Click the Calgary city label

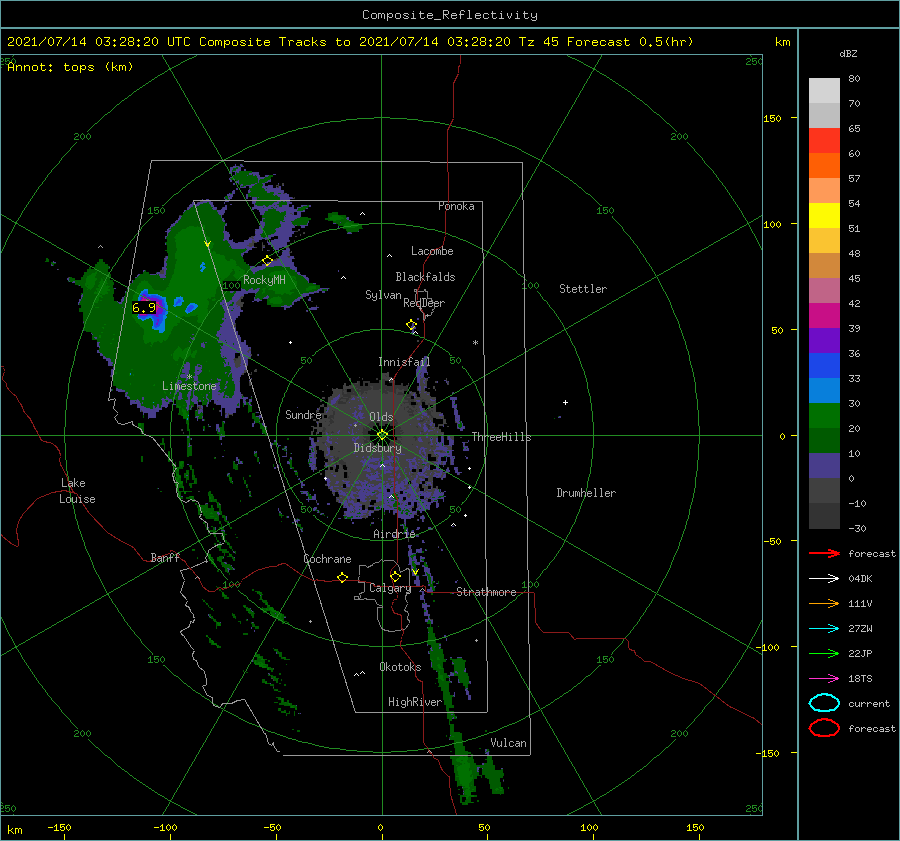tap(390, 588)
